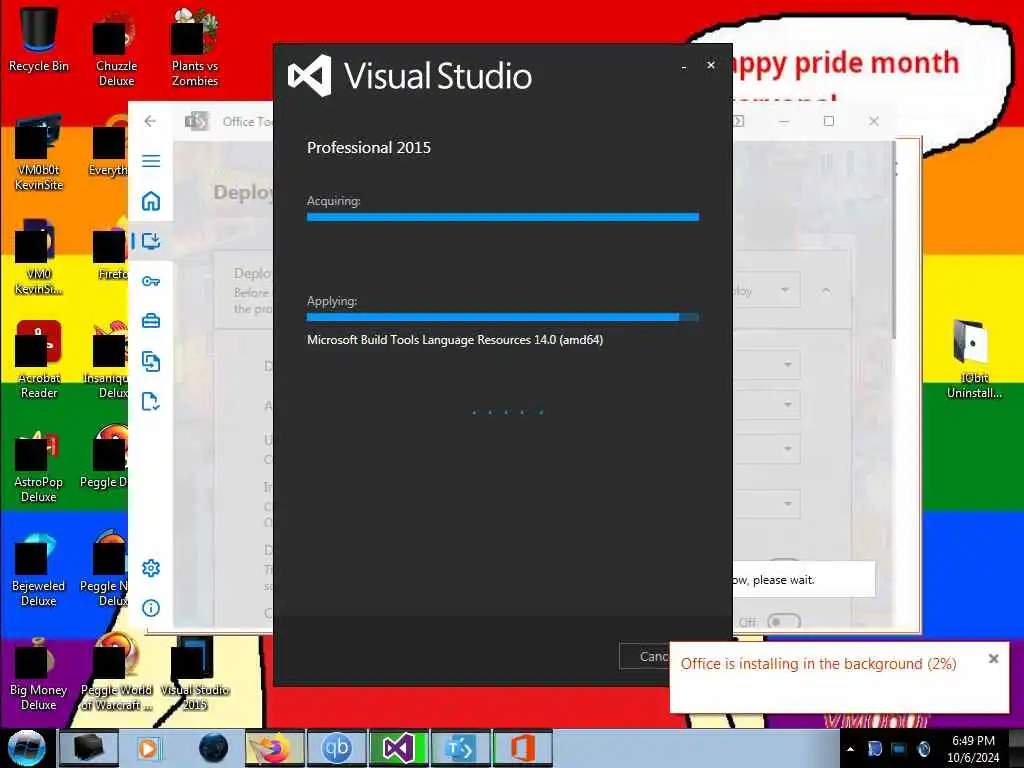The image size is (1024, 768).
Task: Open Bejeweled Deluxe desktop shortcut
Action: tap(39, 569)
